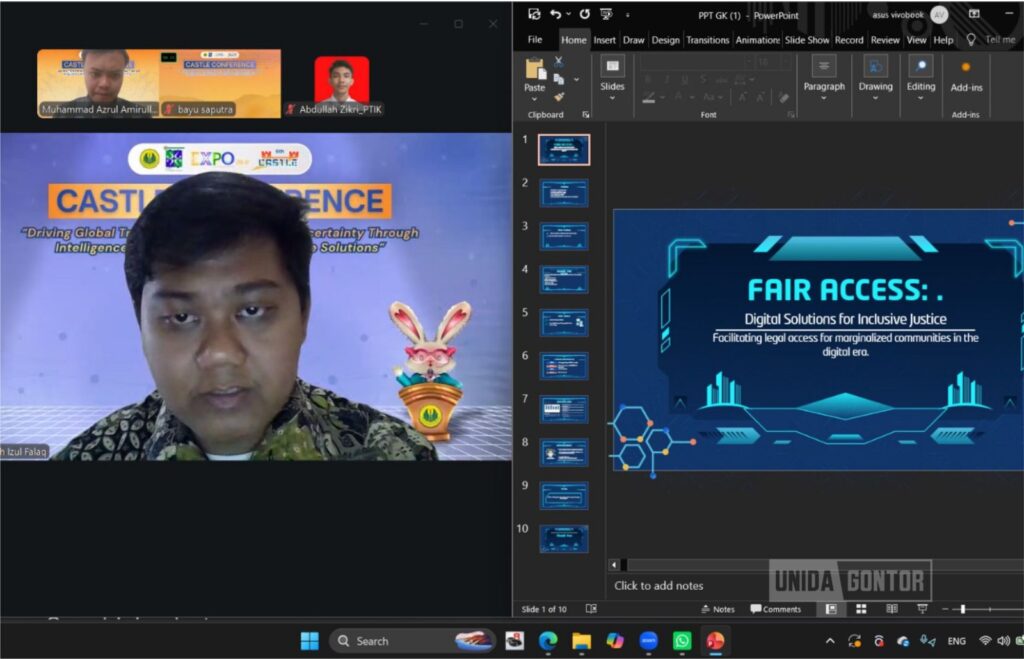Screen dimensions: 1024x659
Task: Click the Copy icon in Clipboard group
Action: pos(558,79)
